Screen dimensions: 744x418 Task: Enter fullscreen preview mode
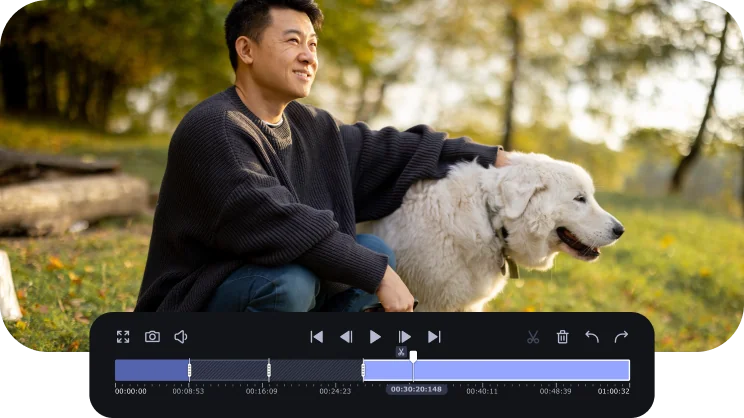pyautogui.click(x=123, y=337)
